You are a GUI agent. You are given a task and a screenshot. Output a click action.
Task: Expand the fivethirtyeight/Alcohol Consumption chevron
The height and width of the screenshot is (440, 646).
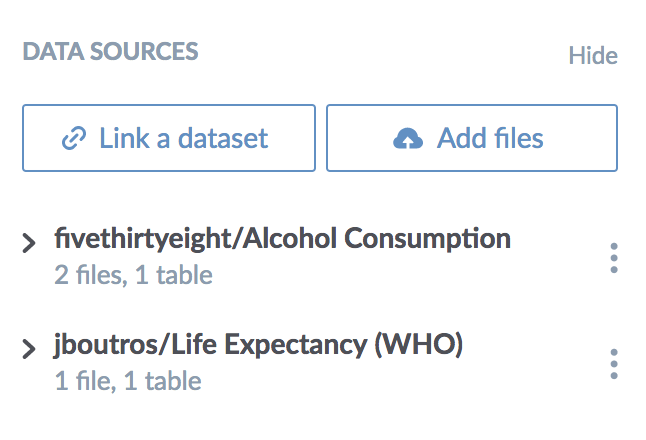coord(29,243)
